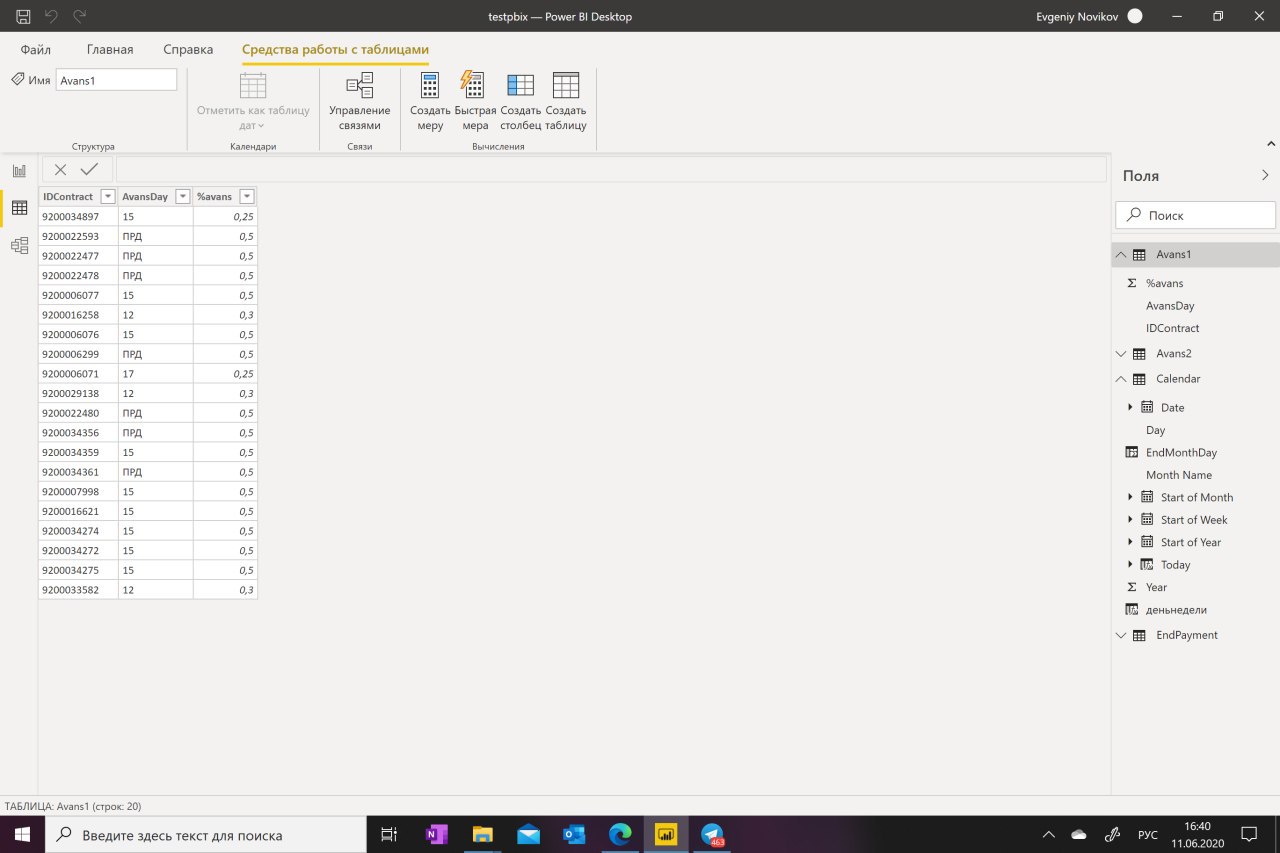Expand the Avans2 table in fields
This screenshot has height=853, width=1280.
tap(1120, 354)
